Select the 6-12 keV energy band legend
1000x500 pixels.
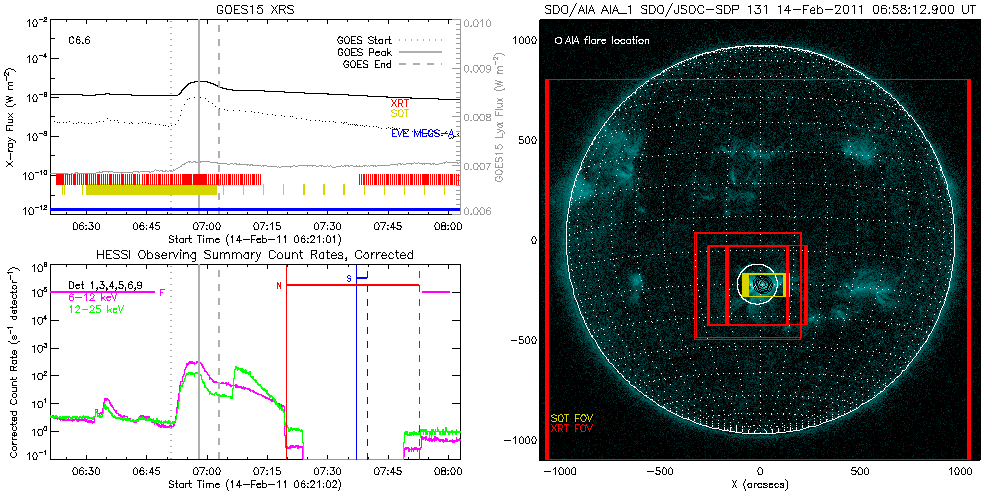pos(92,297)
